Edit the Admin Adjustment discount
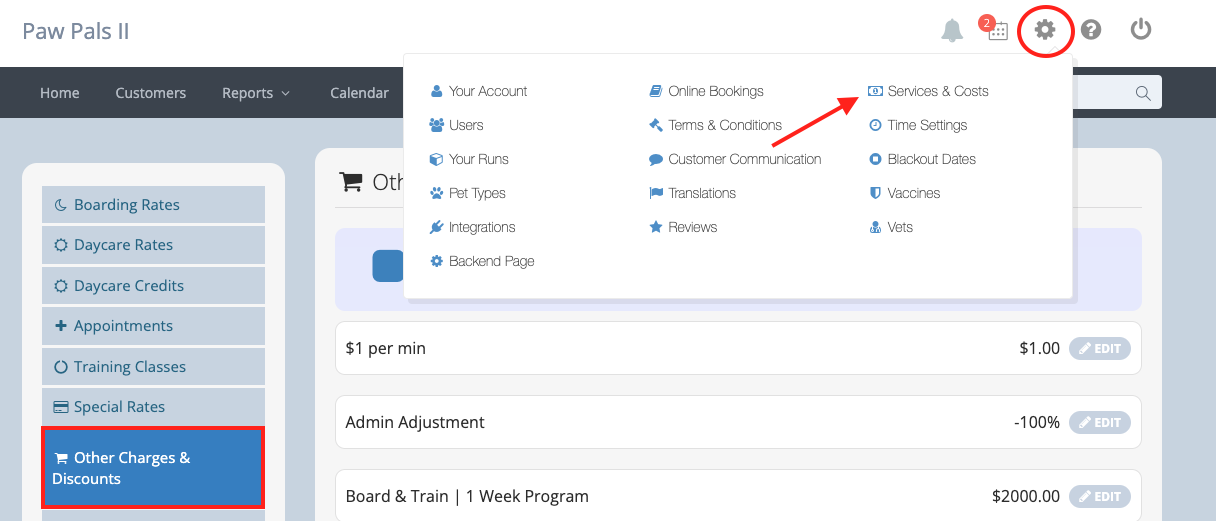 (1100, 423)
